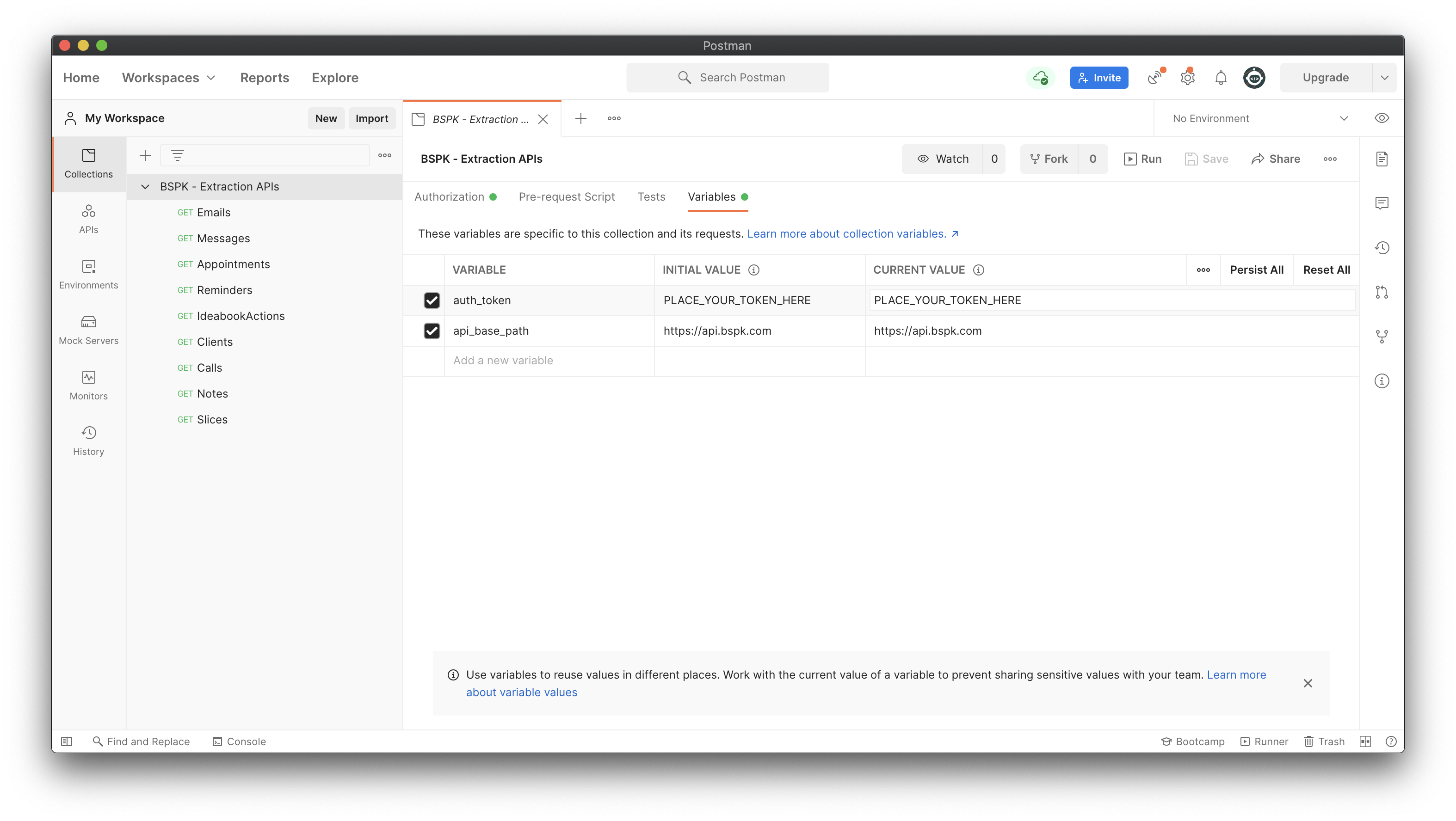Viewport: 1456px width, 821px height.
Task: Go to the Home menu
Action: tap(81, 77)
